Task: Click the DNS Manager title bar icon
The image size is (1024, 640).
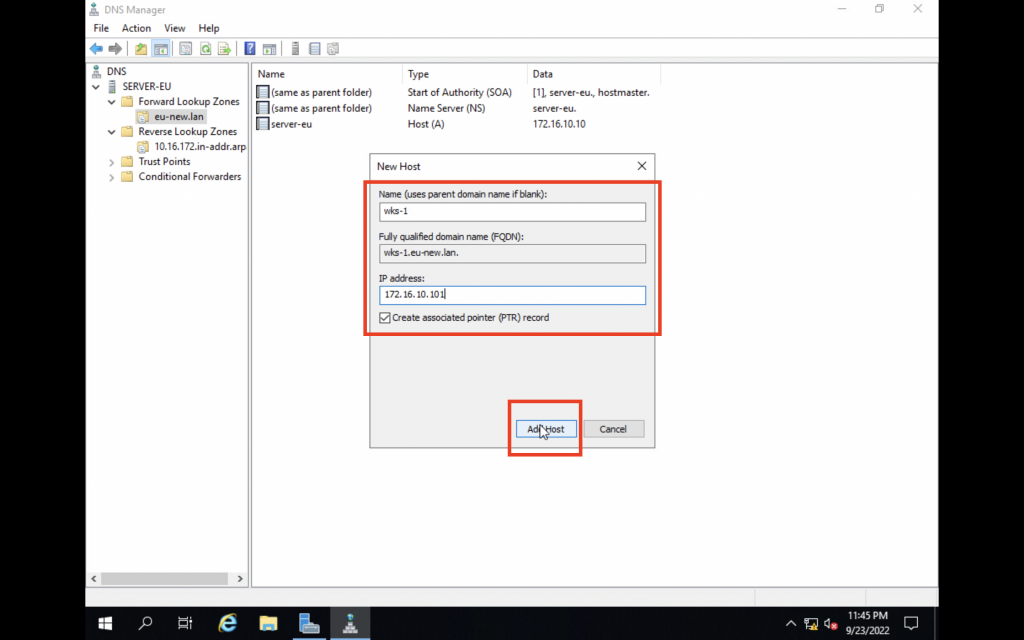Action: coord(95,9)
